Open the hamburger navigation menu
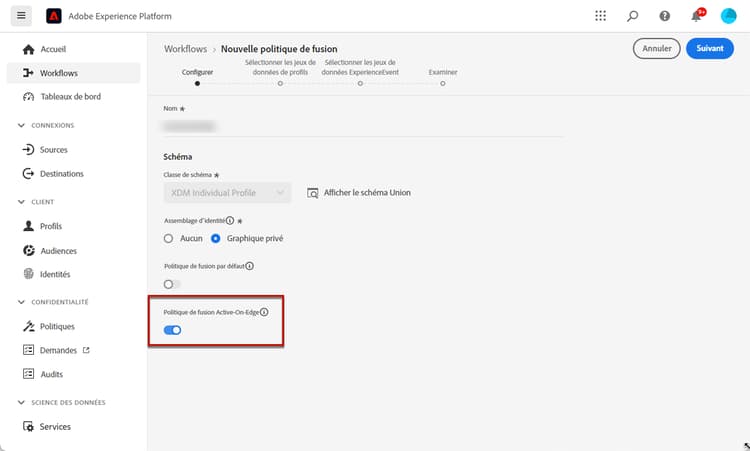This screenshot has width=750, height=451. 21,16
